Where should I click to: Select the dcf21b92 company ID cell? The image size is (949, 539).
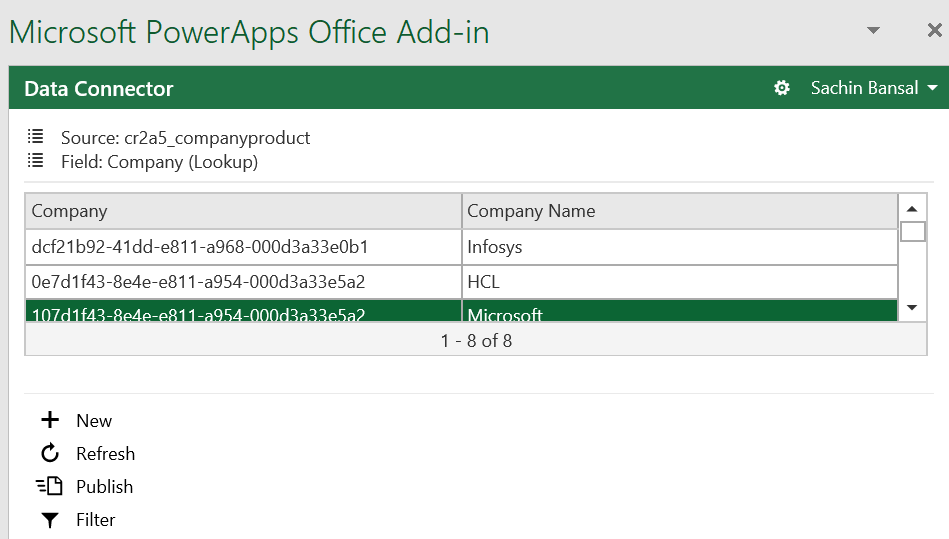(243, 246)
